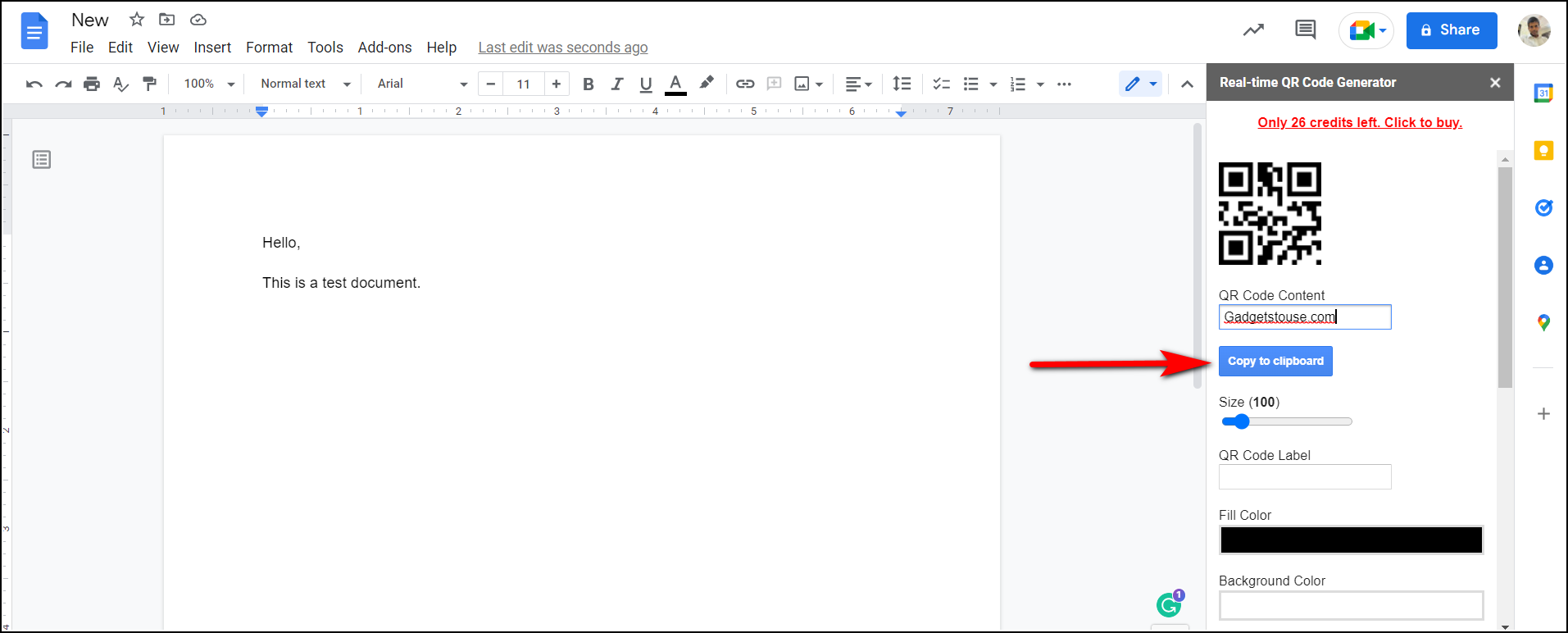Show more toolbar options (three dots)
Viewport: 1568px width, 633px height.
(1064, 84)
